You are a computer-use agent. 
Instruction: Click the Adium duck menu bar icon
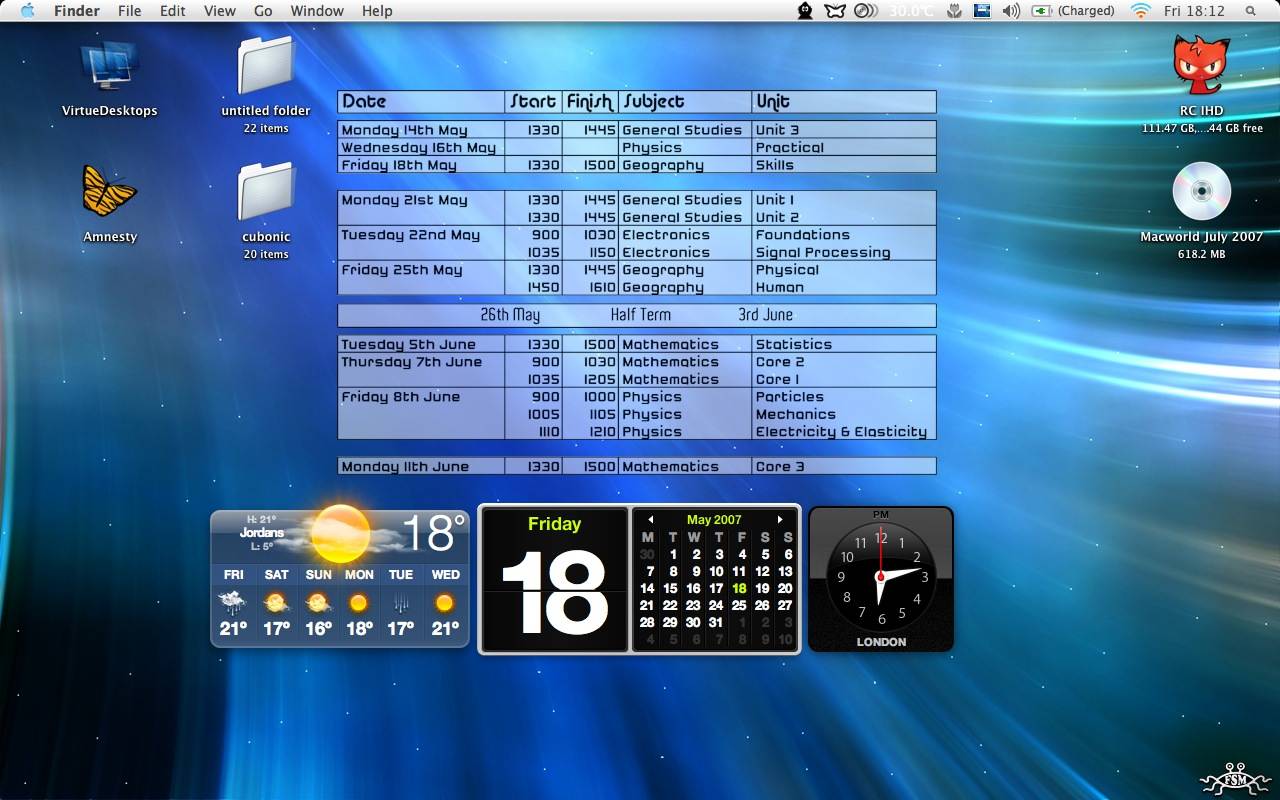(805, 11)
